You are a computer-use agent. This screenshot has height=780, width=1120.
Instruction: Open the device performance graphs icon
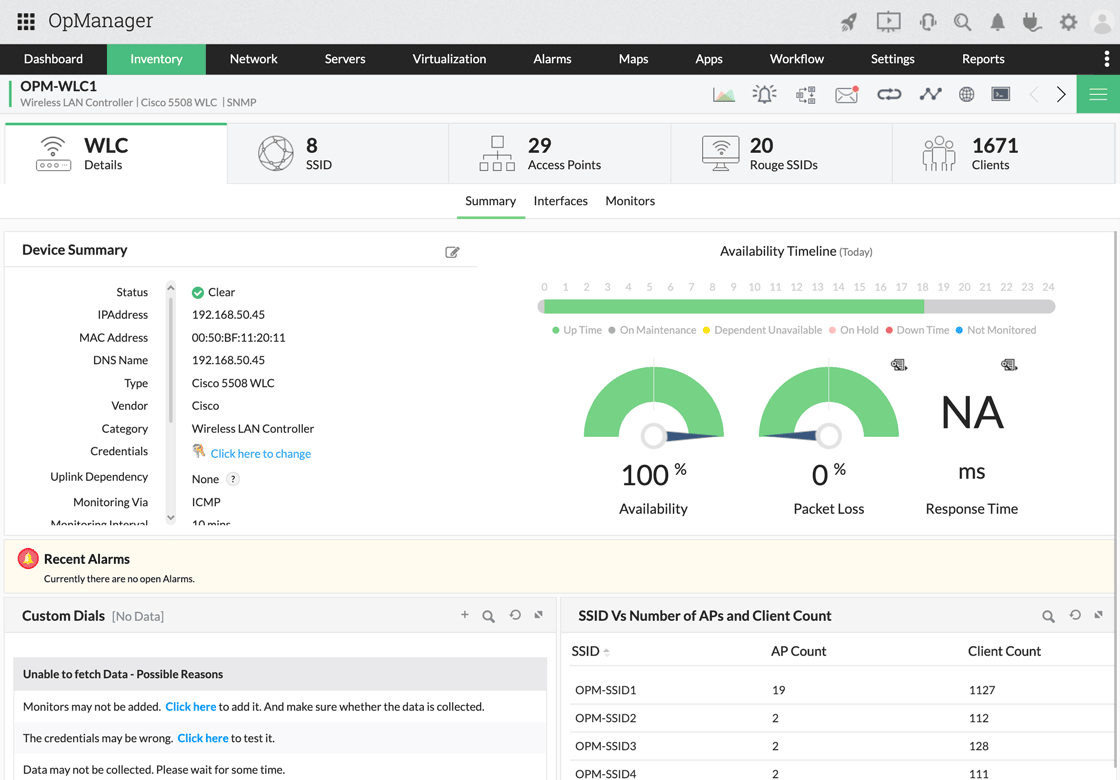[x=724, y=93]
